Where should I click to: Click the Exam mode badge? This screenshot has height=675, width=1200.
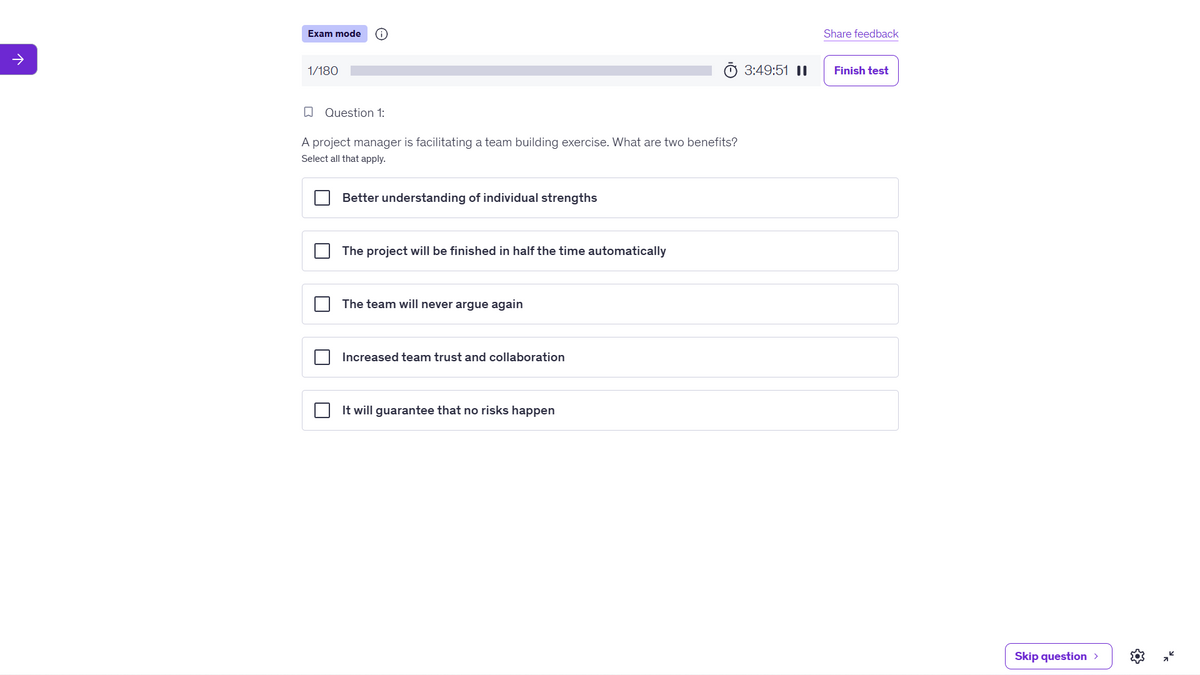334,34
